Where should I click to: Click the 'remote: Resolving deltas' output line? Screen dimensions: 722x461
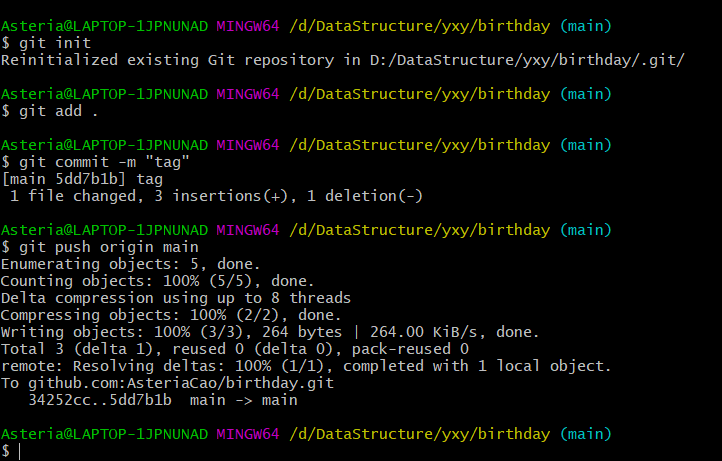click(305, 366)
